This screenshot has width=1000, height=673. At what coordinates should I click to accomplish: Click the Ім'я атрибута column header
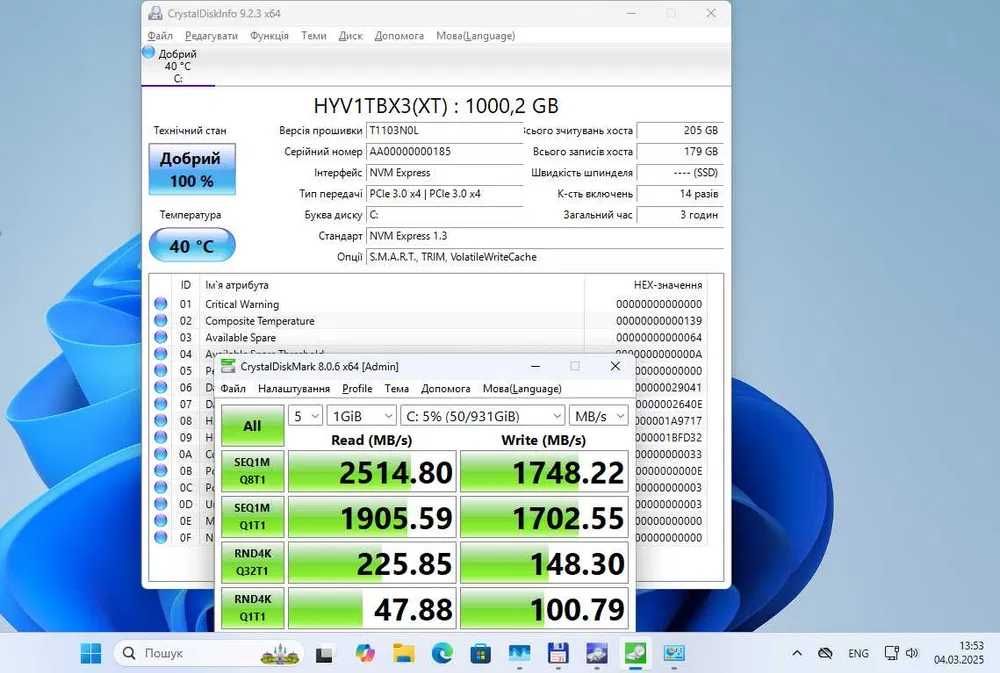pos(237,285)
